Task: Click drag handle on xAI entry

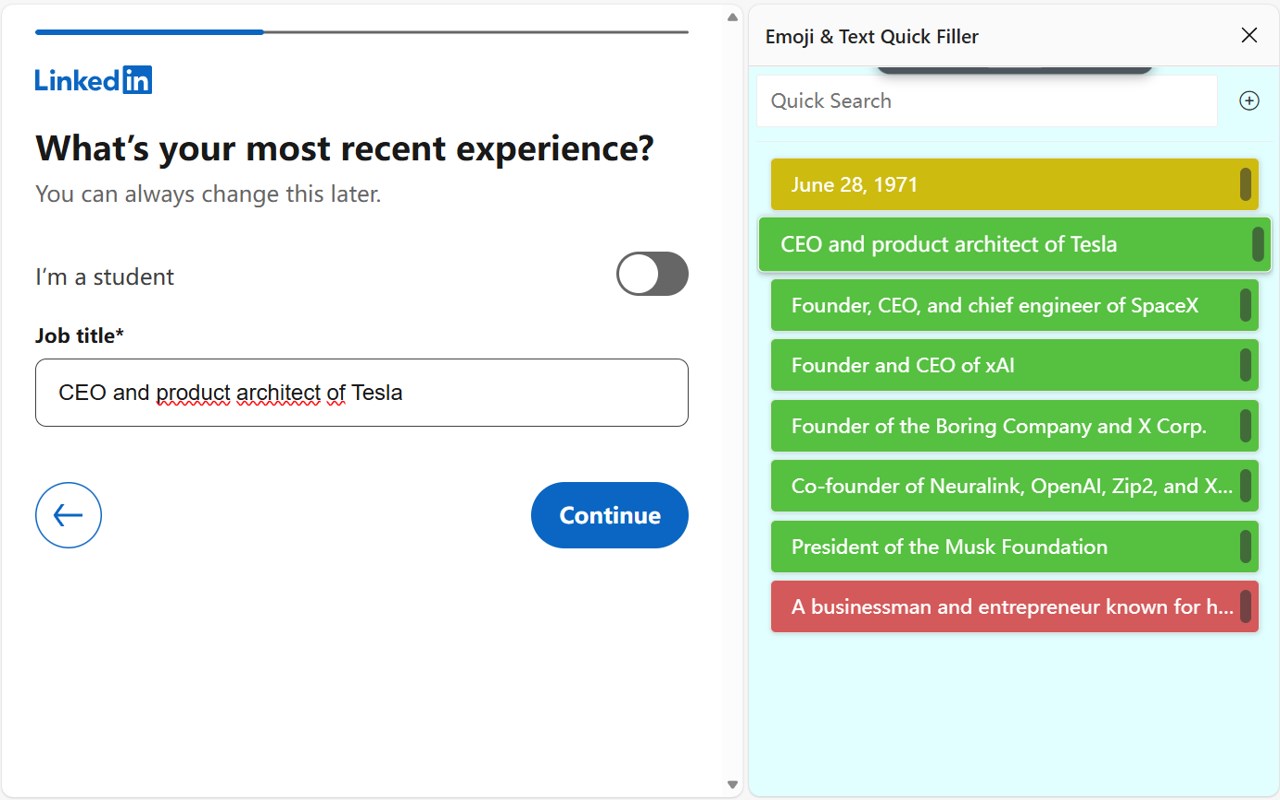Action: (1245, 365)
